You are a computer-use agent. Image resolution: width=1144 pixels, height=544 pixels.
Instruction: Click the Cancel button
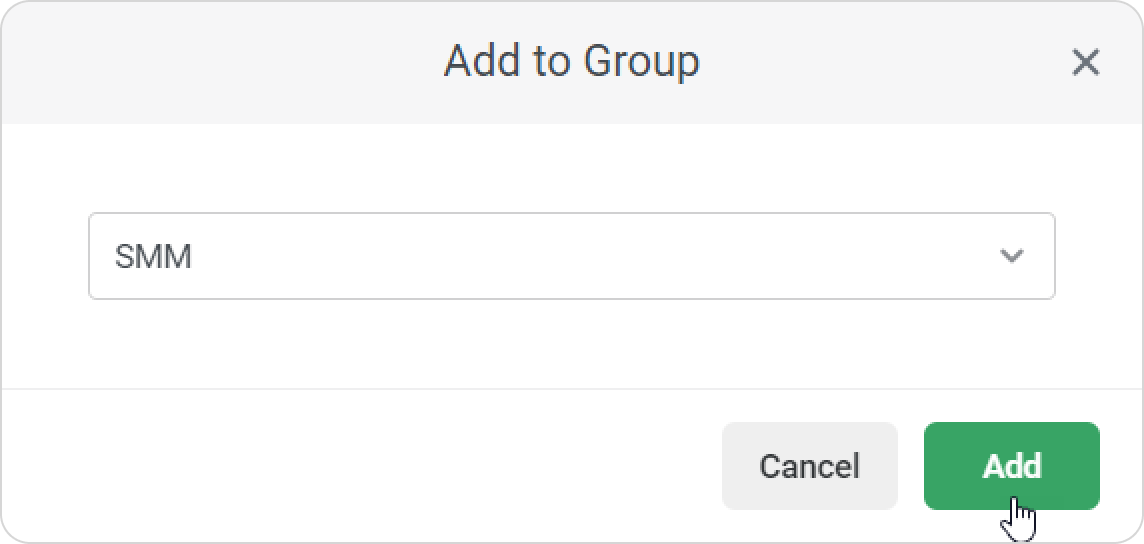pos(809,466)
